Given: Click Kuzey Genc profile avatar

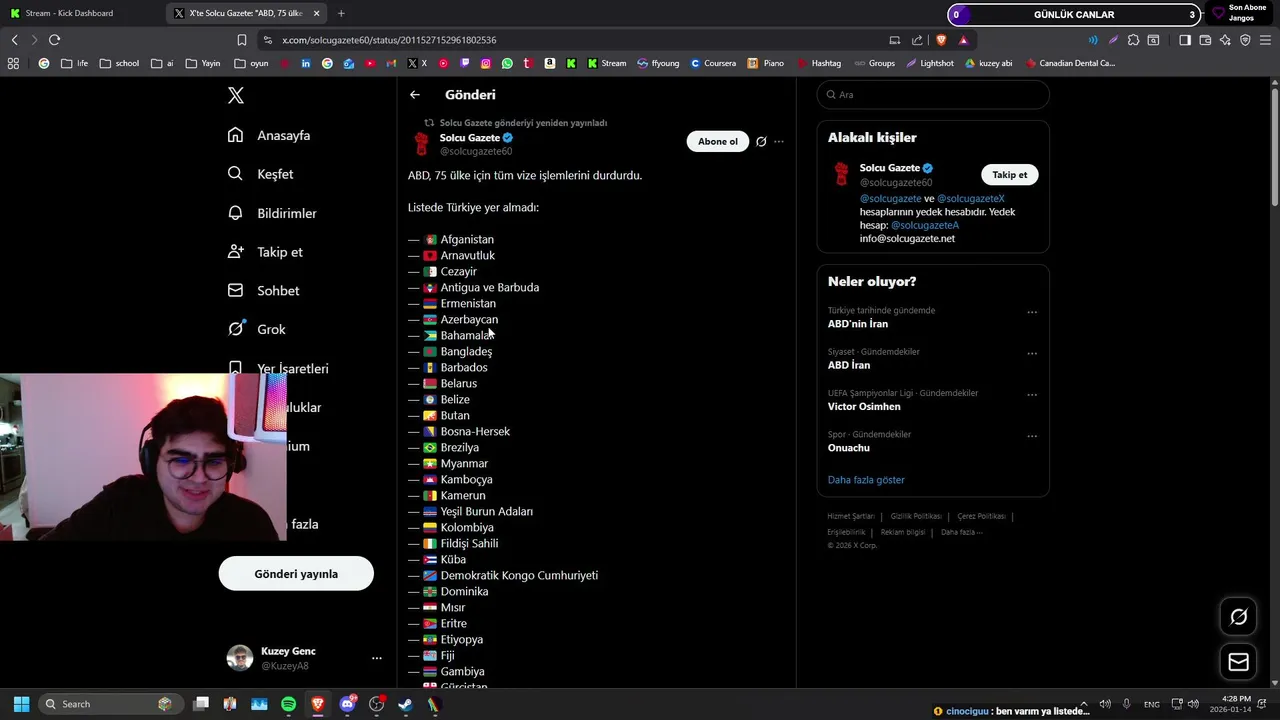Looking at the screenshot, I should 240,658.
